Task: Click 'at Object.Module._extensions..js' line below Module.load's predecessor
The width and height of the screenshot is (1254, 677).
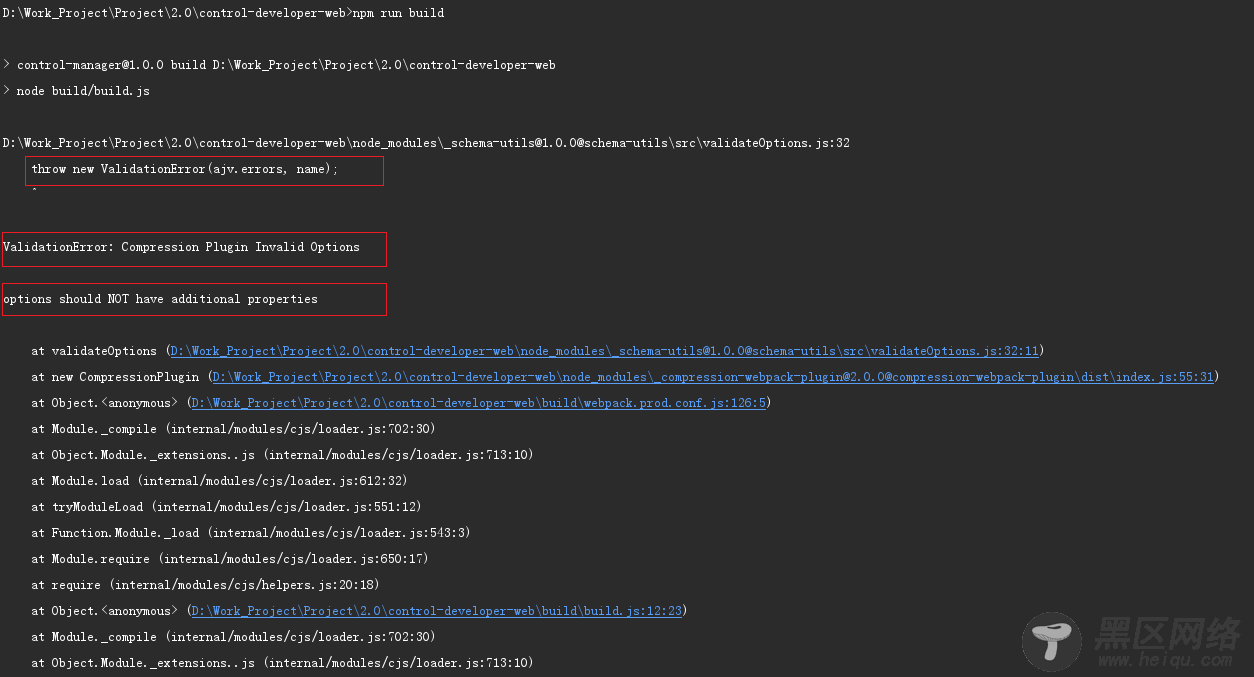Action: click(282, 455)
